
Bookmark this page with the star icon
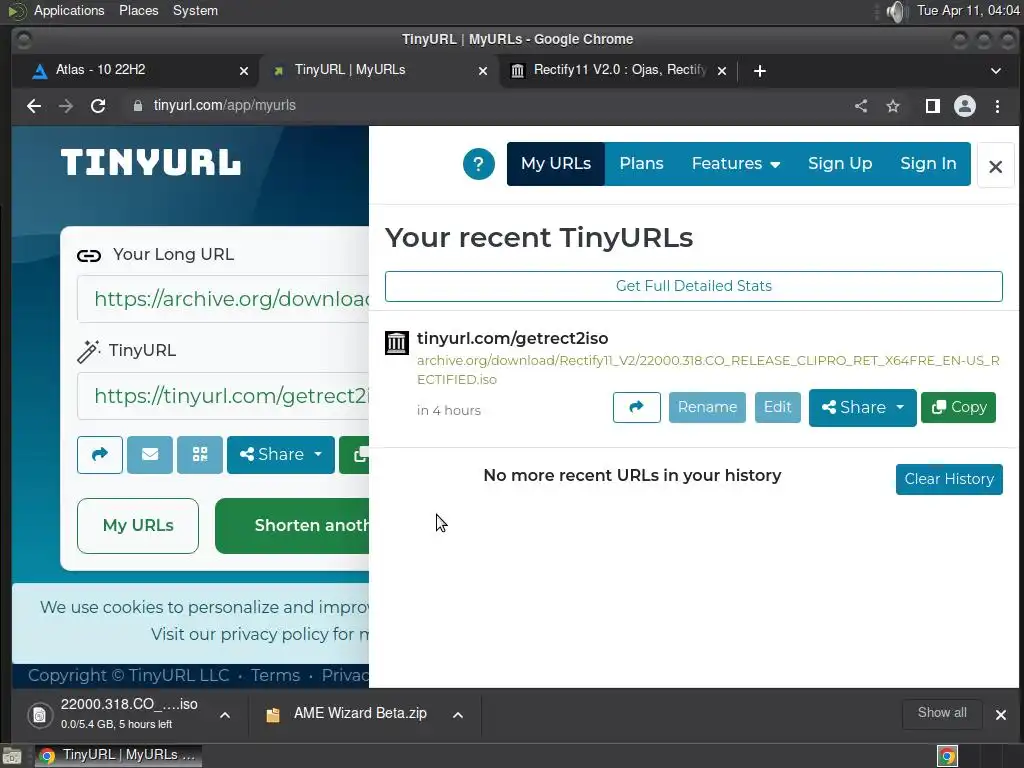click(893, 106)
